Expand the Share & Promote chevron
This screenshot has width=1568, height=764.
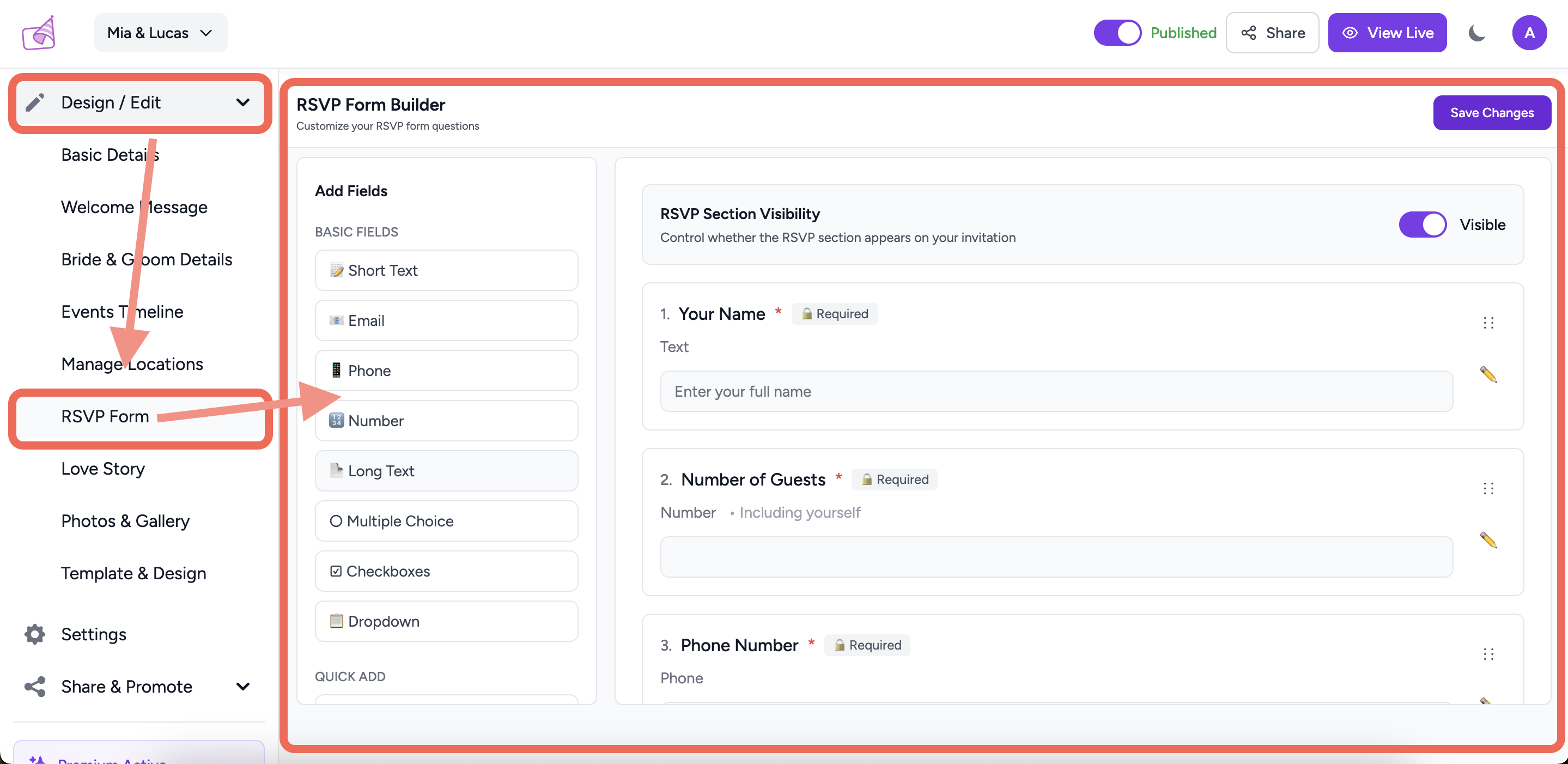coord(242,687)
